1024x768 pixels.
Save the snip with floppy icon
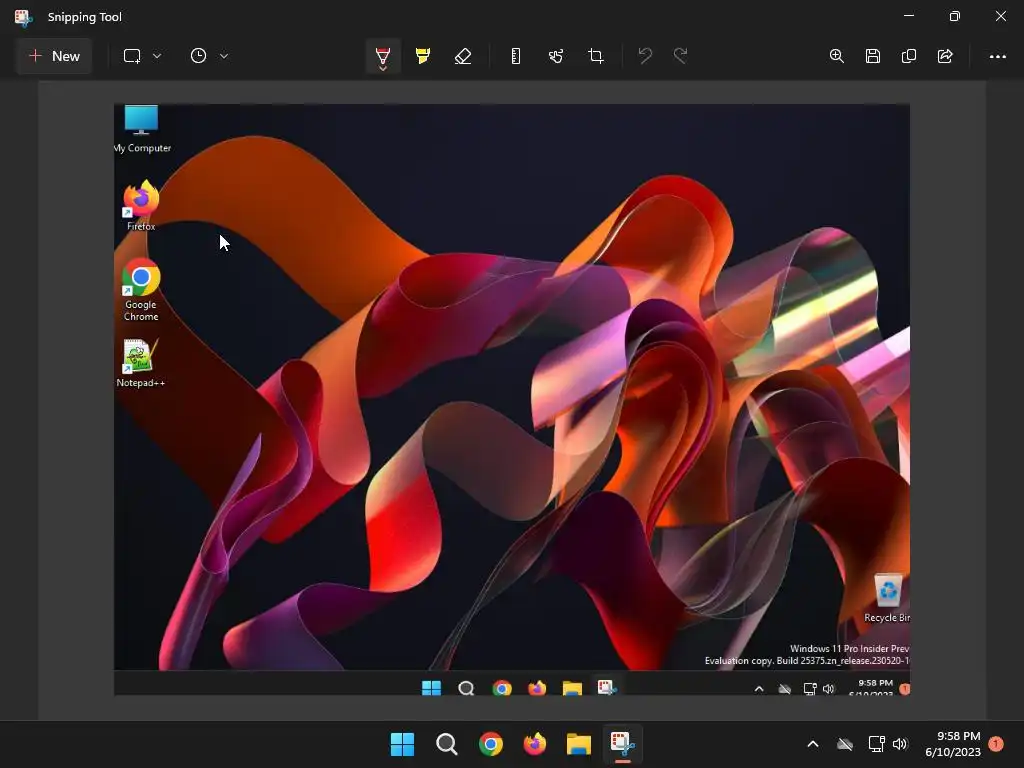[x=872, y=56]
